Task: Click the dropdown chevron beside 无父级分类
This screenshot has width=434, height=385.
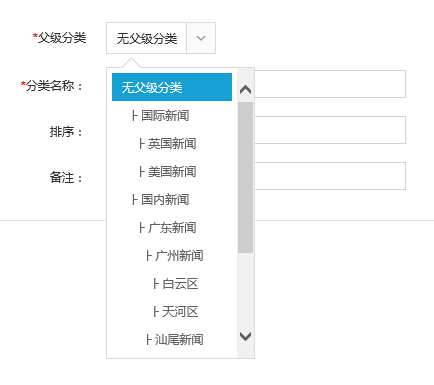Action: 201,38
